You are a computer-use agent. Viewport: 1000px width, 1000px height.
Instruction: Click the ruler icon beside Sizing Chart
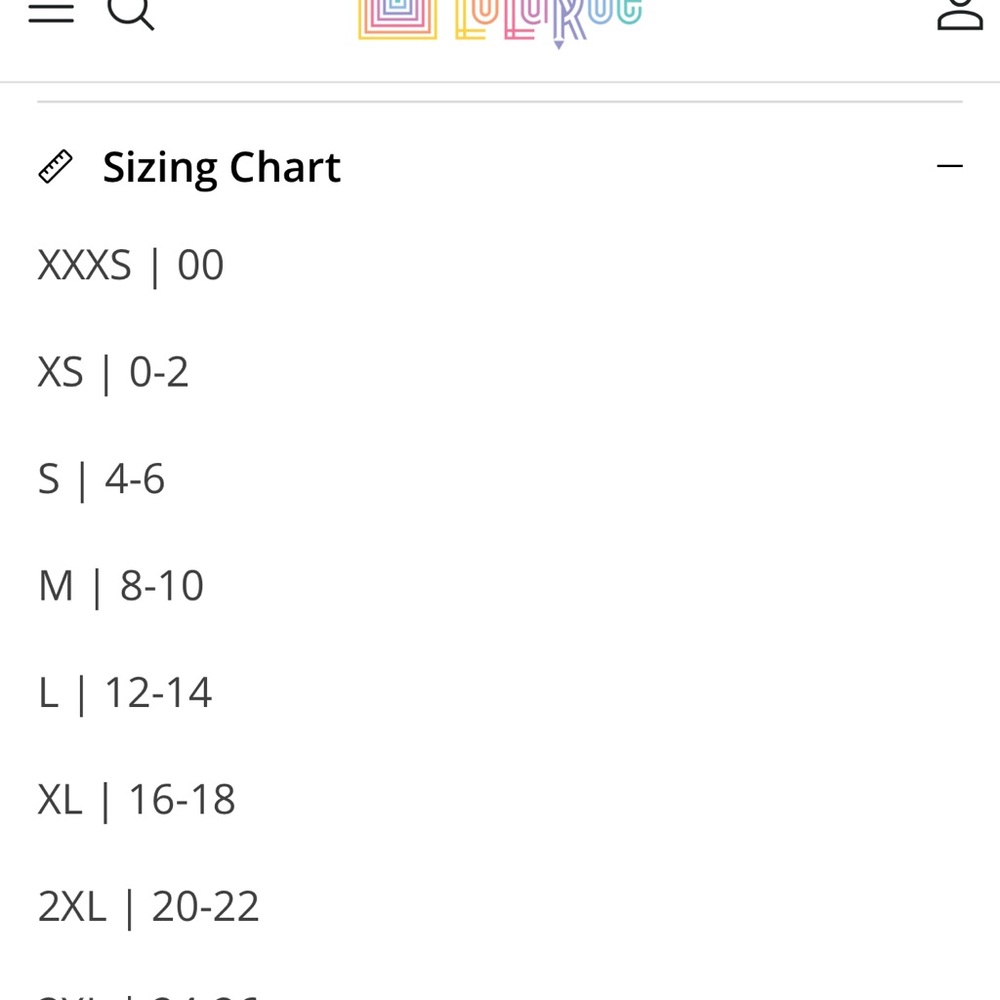[x=55, y=167]
